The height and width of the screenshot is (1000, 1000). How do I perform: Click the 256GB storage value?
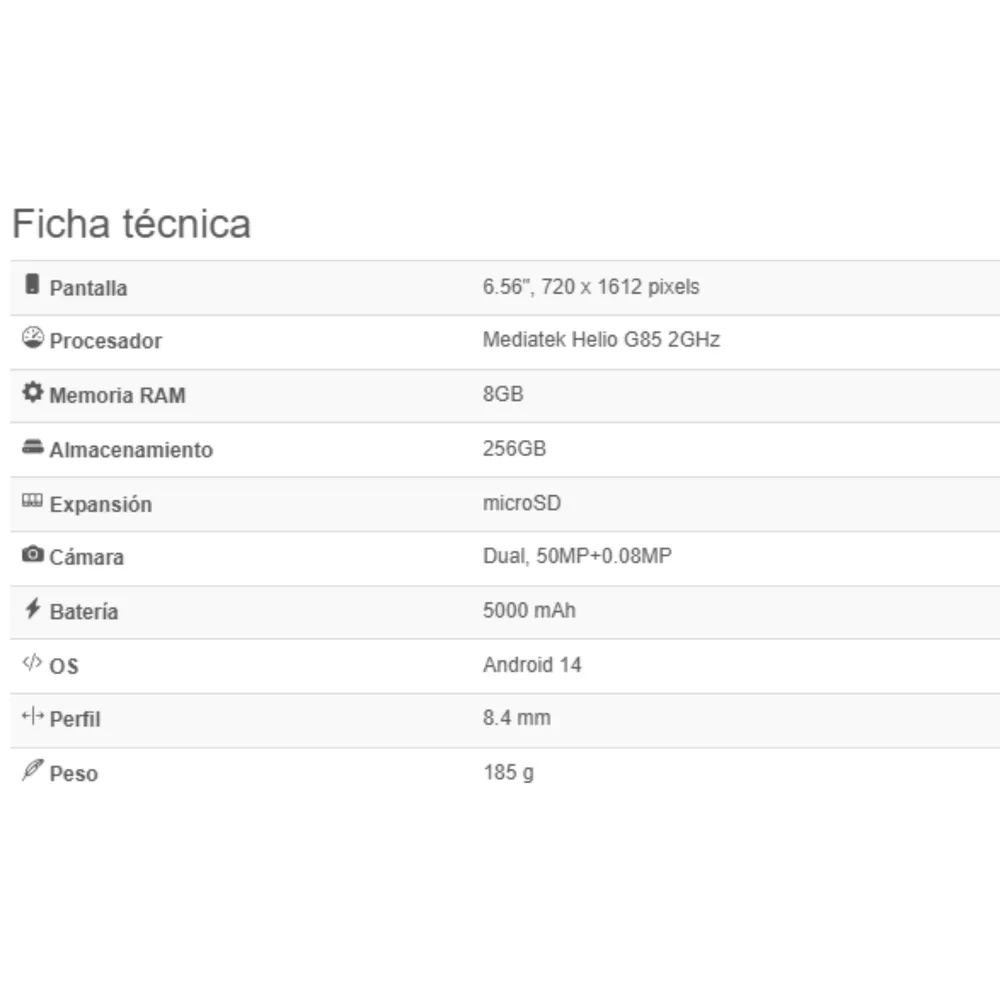click(x=514, y=448)
